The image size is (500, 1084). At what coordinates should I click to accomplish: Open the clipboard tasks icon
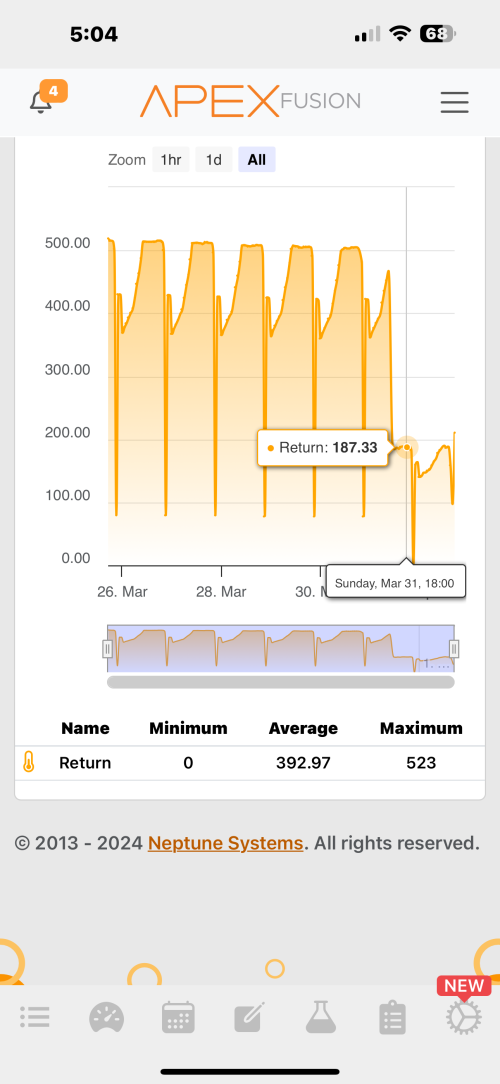pos(393,1017)
